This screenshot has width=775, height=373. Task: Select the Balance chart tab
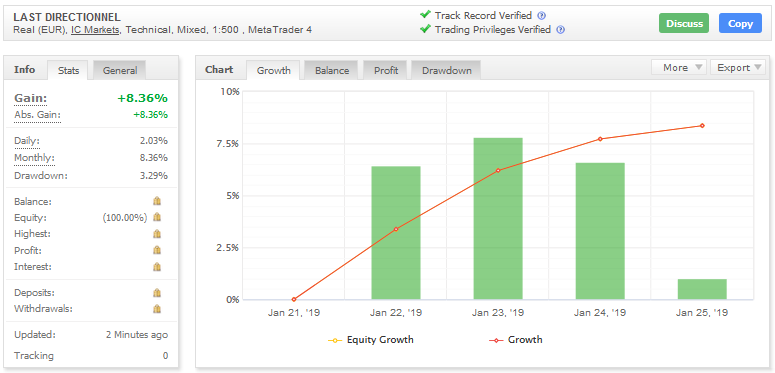pyautogui.click(x=332, y=70)
